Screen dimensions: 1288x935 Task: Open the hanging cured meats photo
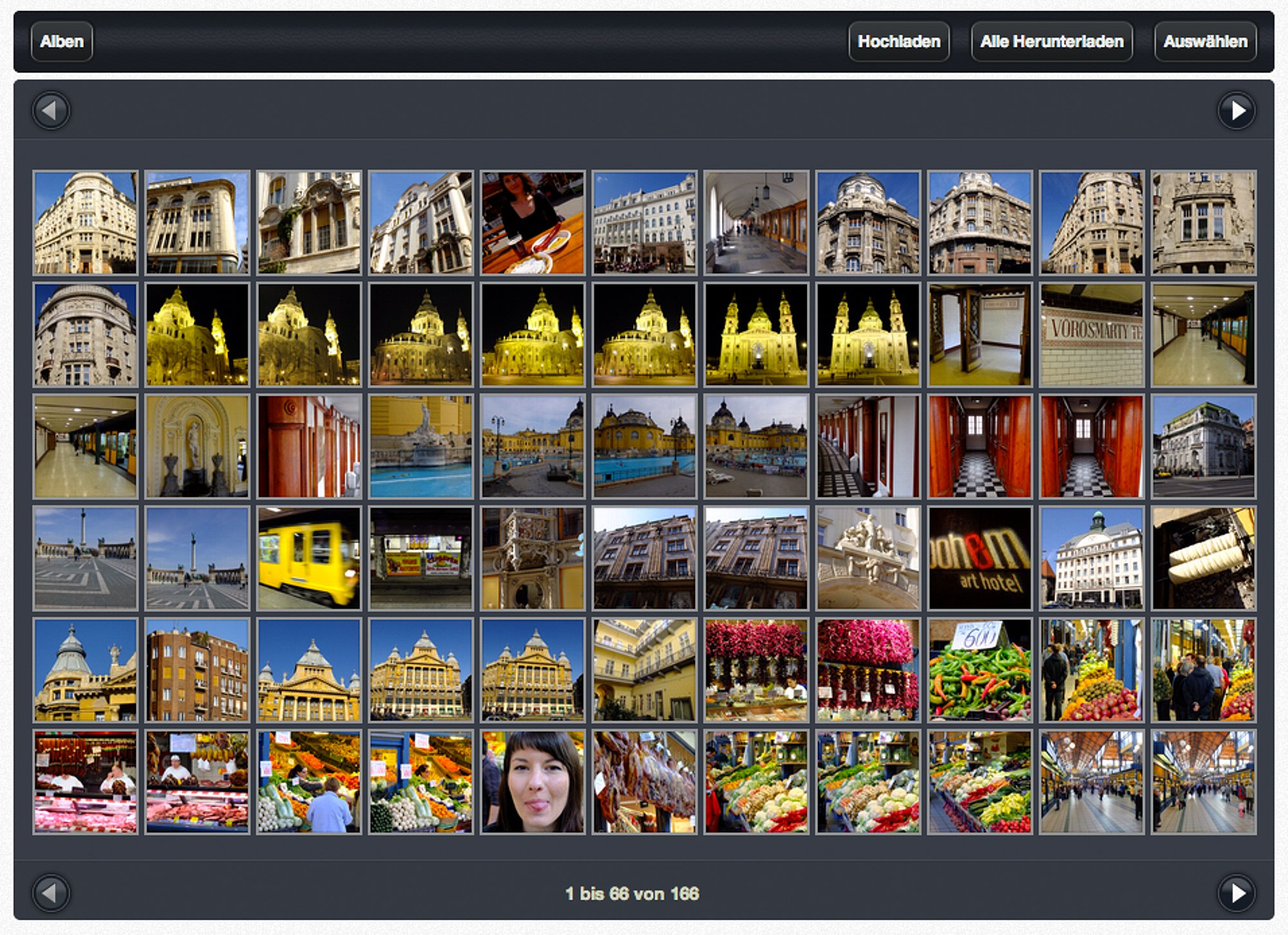[x=644, y=782]
